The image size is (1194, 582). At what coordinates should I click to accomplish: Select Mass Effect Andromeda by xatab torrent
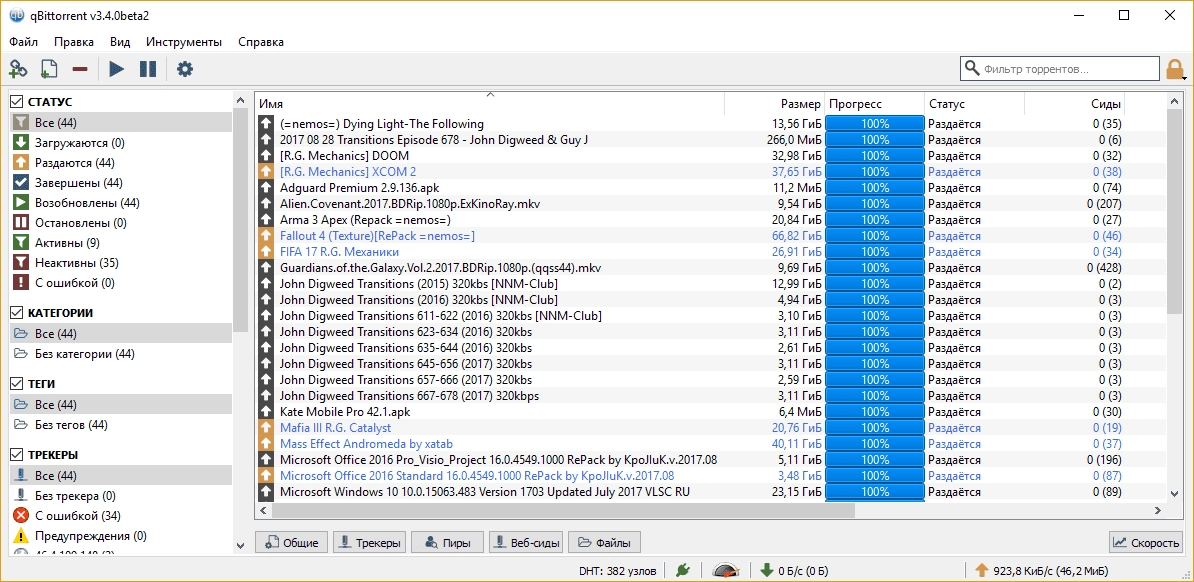coord(710,443)
